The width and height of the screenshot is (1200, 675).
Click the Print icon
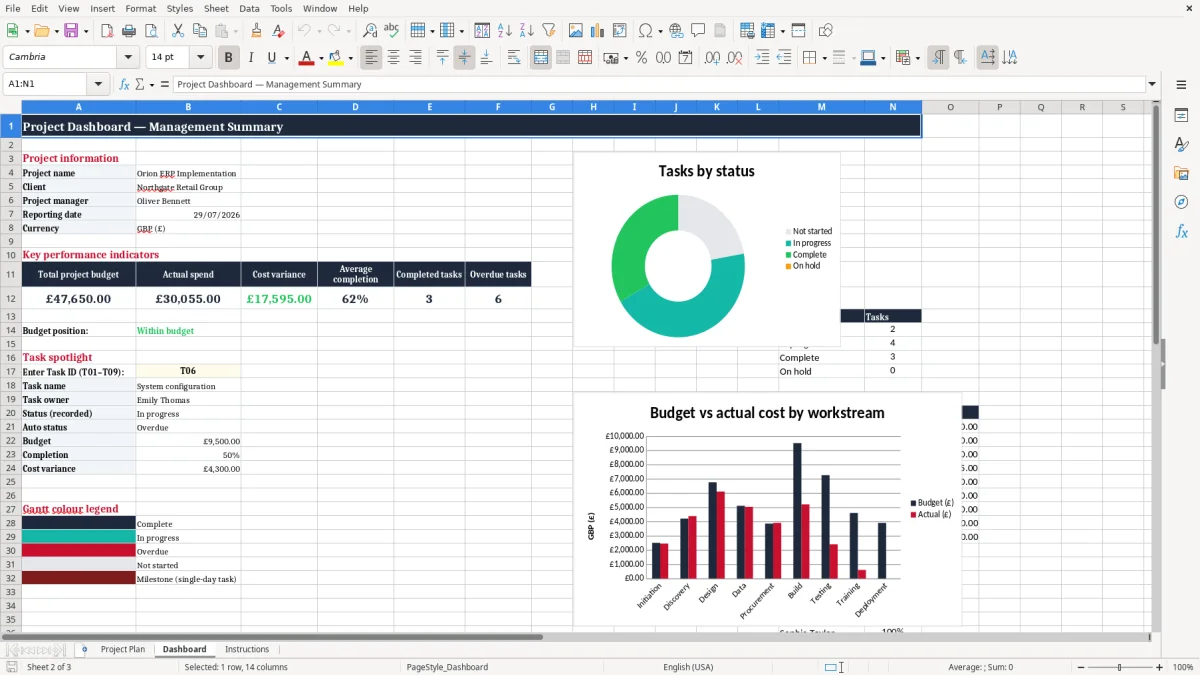pos(128,31)
